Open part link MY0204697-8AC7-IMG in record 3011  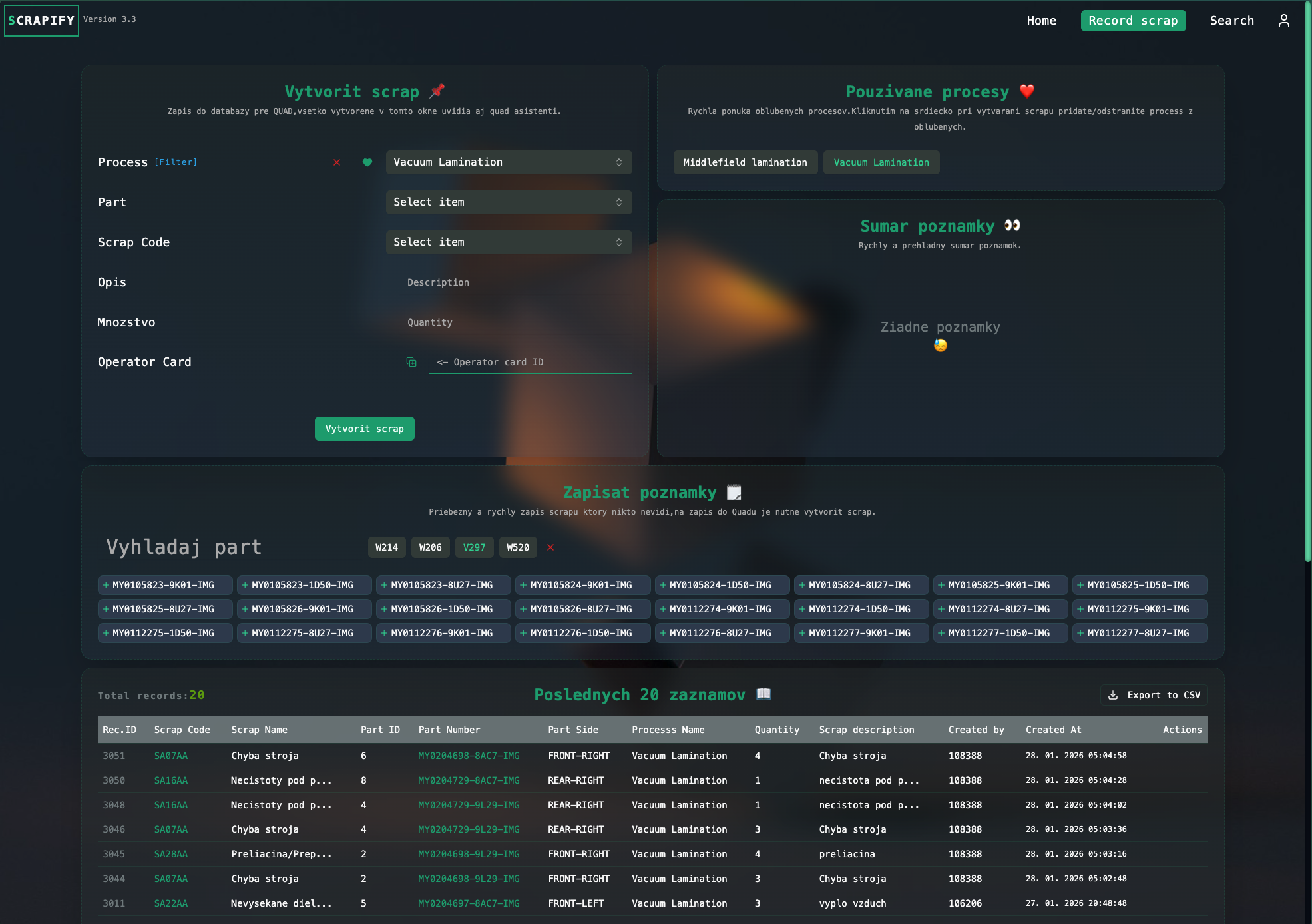click(469, 903)
